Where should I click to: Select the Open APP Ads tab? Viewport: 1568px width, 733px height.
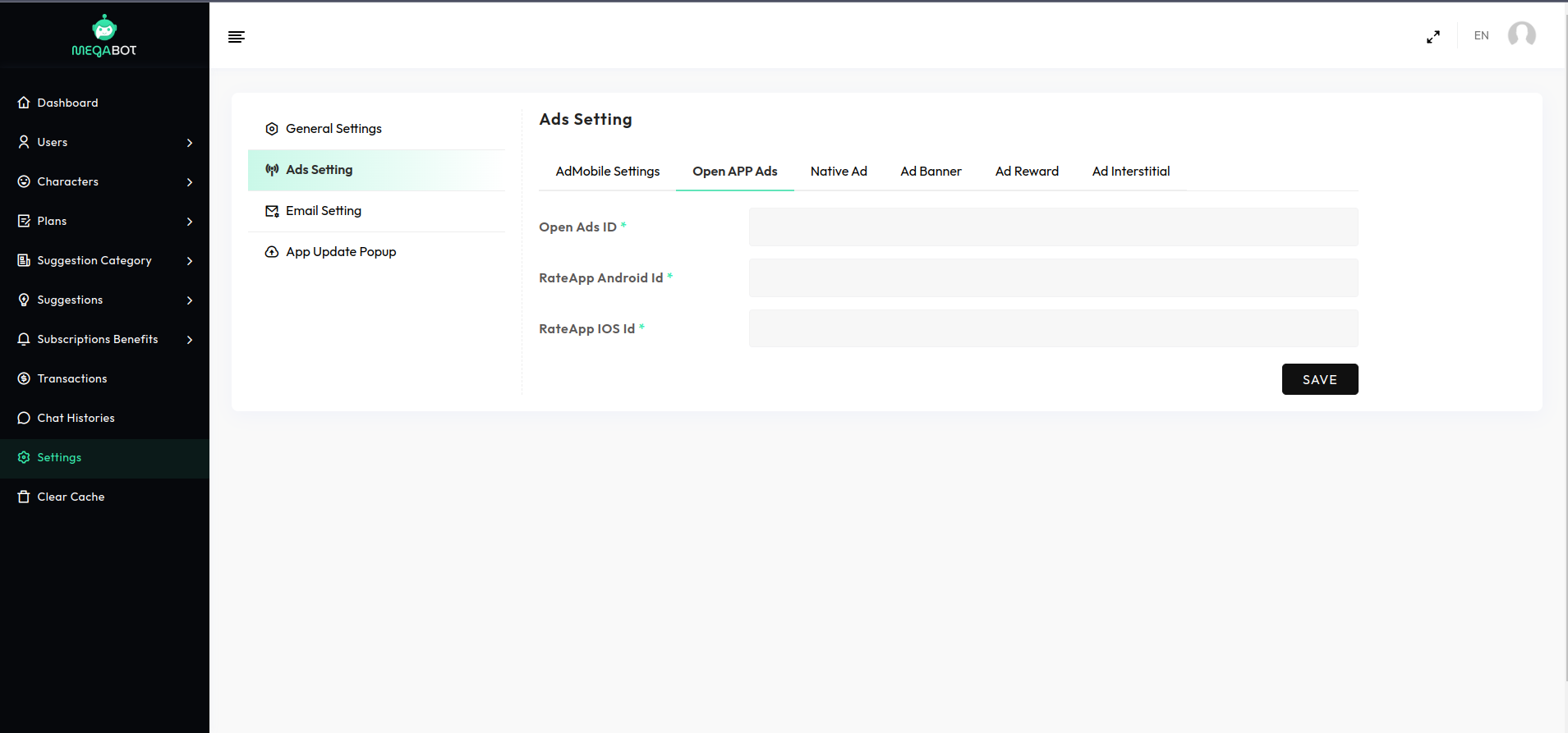tap(735, 172)
